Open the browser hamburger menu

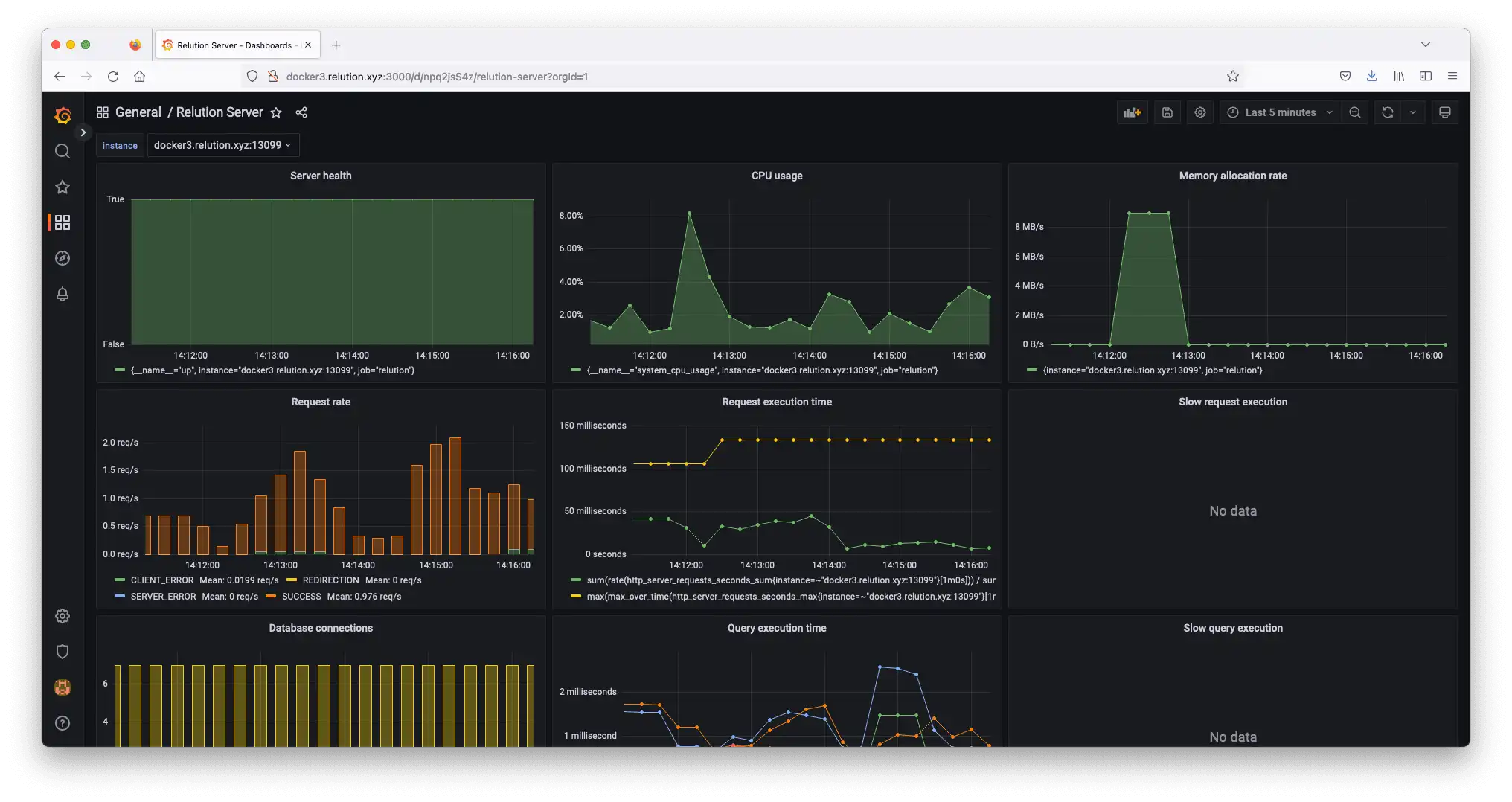pos(1452,76)
